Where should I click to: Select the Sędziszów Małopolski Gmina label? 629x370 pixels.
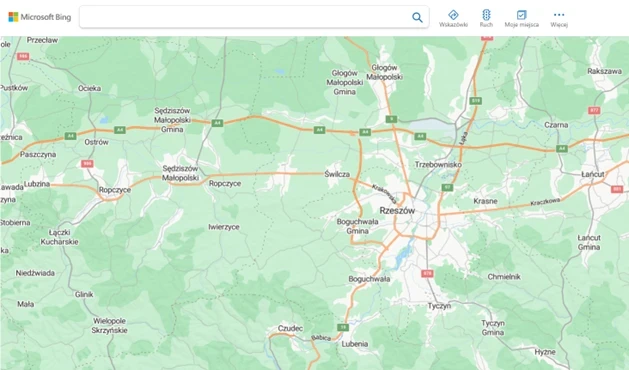pyautogui.click(x=172, y=120)
